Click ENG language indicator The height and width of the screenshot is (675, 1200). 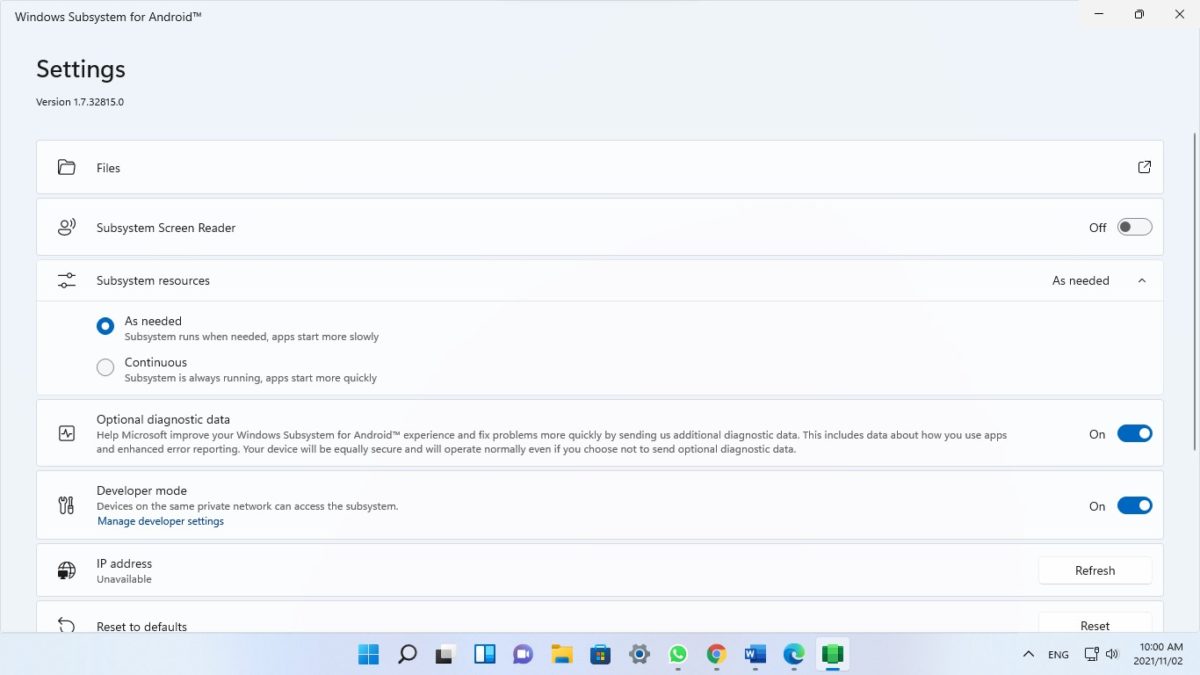[x=1058, y=654]
